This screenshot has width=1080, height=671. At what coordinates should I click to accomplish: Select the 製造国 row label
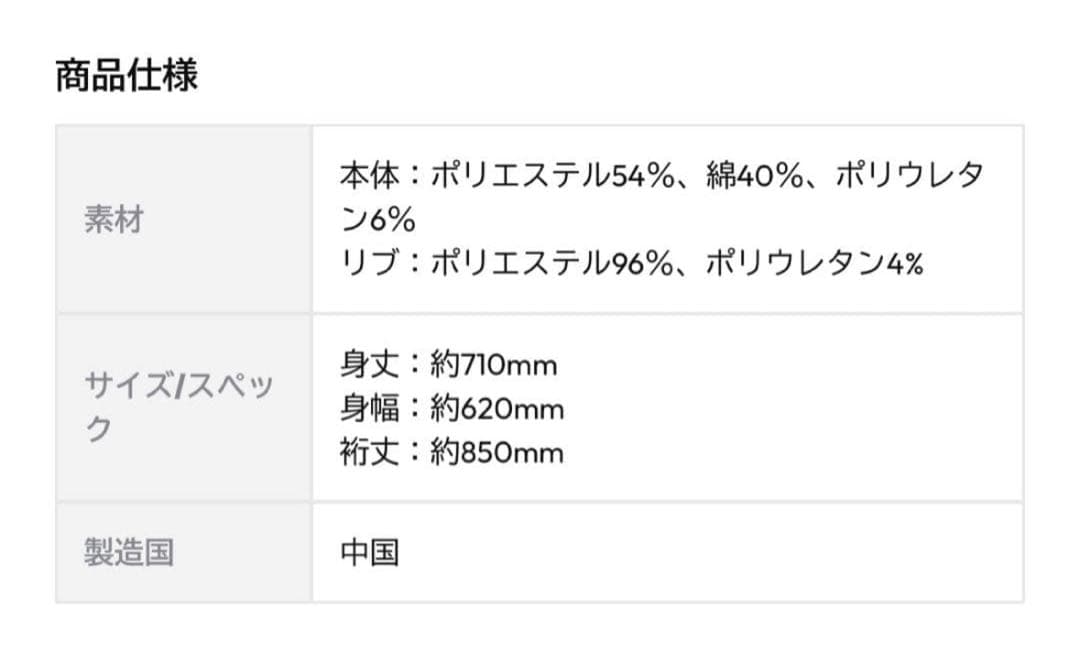pos(128,552)
